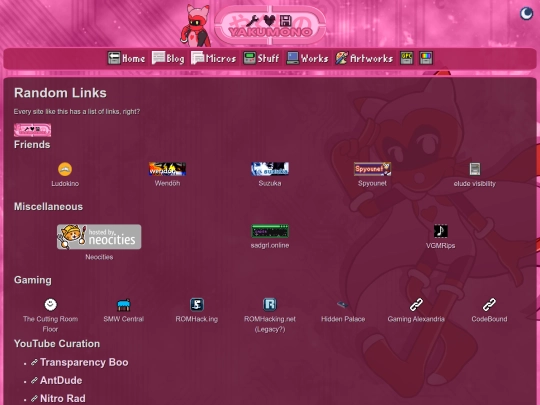
Task: Click the Hidden Palace label
Action: pos(343,319)
